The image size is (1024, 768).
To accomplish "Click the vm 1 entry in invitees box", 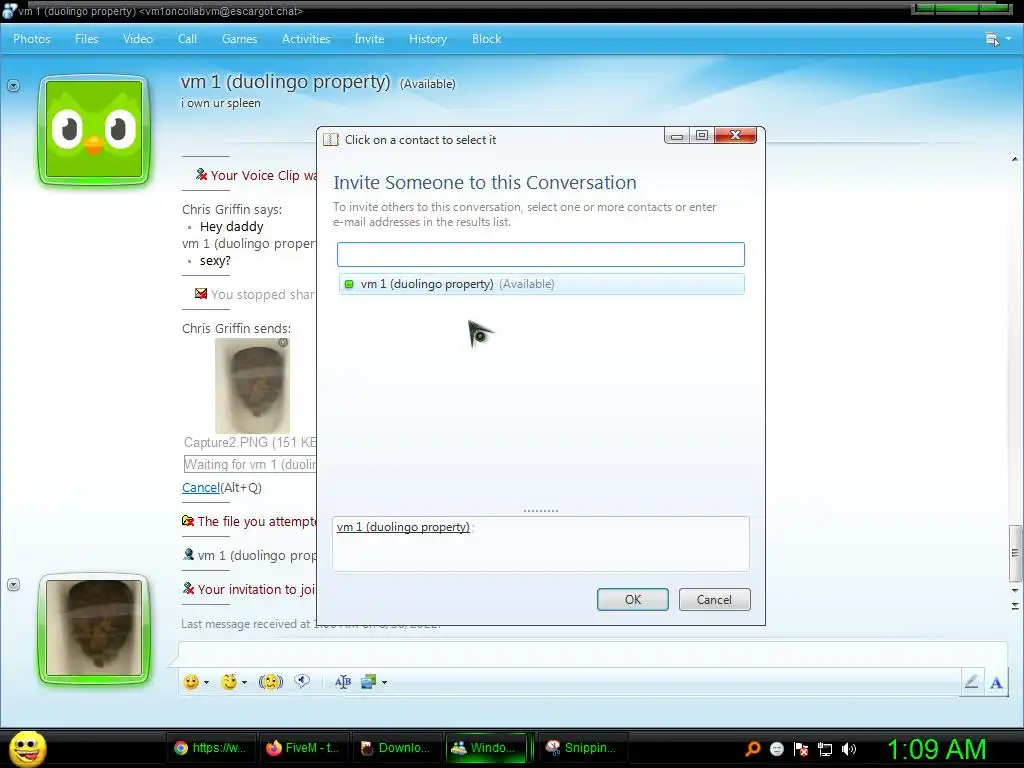I will click(403, 527).
